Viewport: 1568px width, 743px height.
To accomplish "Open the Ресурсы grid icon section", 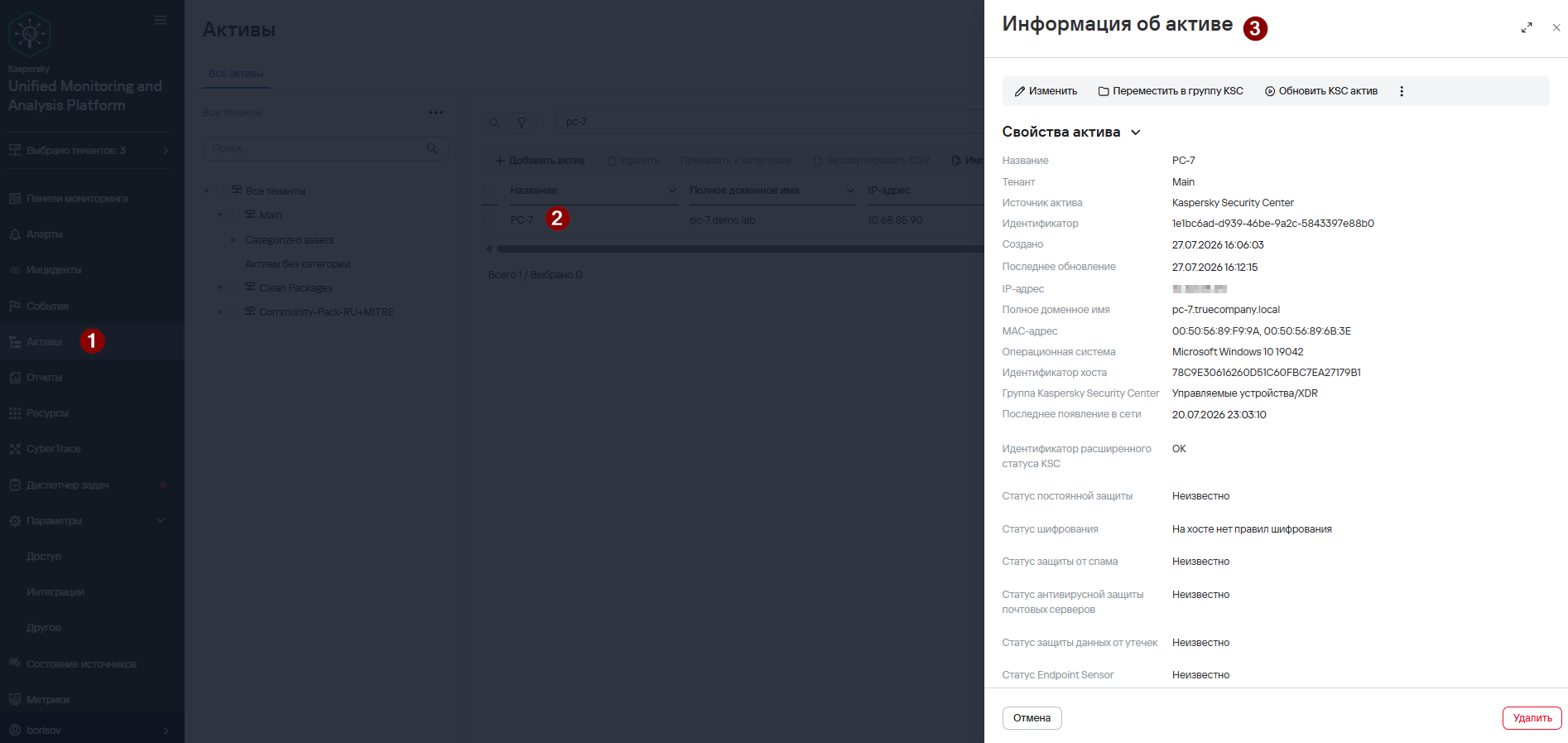I will [x=15, y=413].
